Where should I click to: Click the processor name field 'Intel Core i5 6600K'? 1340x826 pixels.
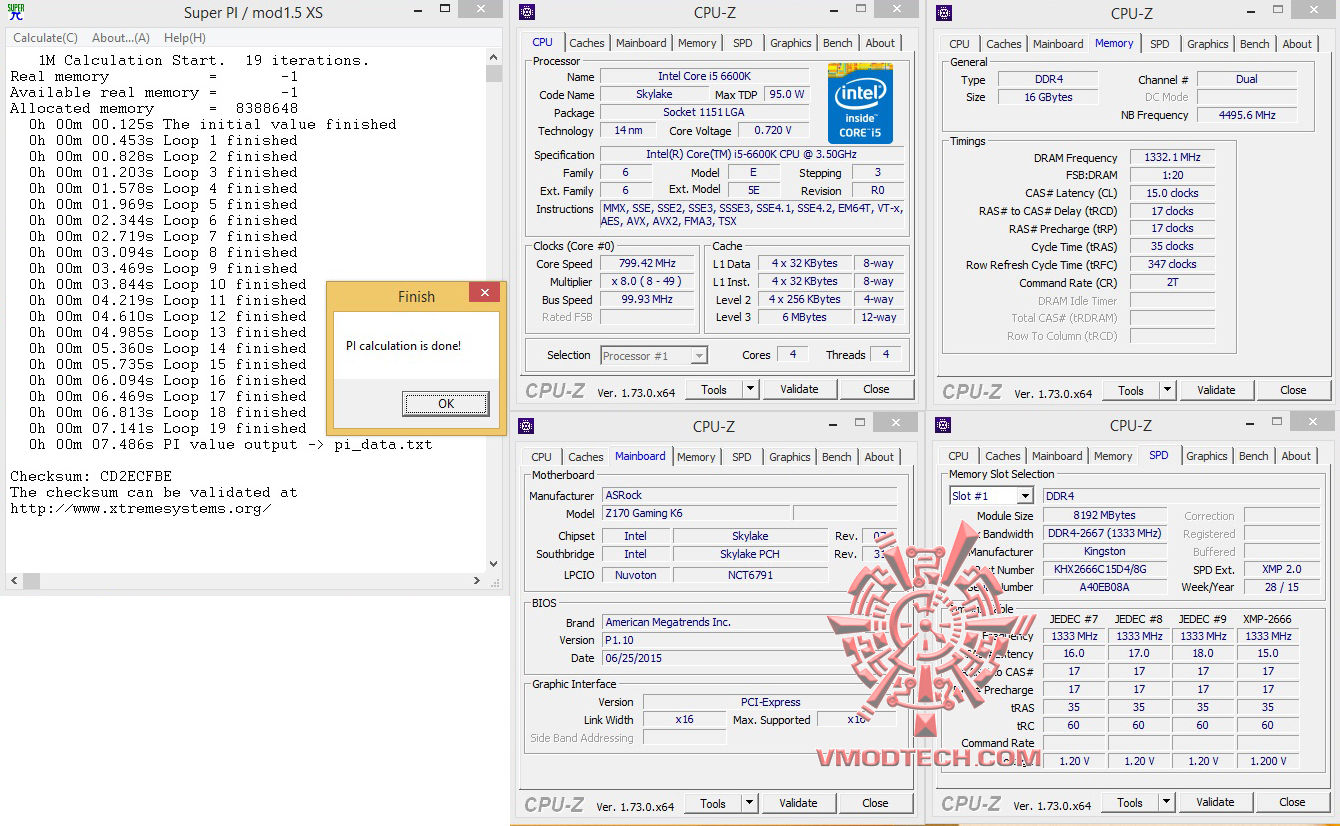tap(705, 76)
